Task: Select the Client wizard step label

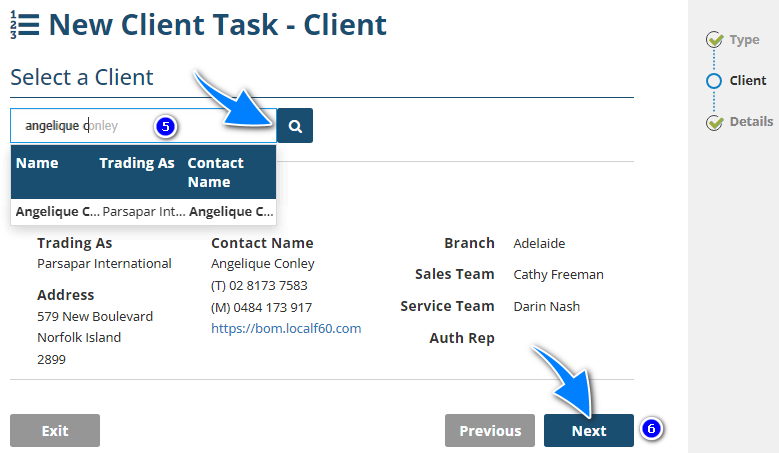Action: pyautogui.click(x=748, y=81)
